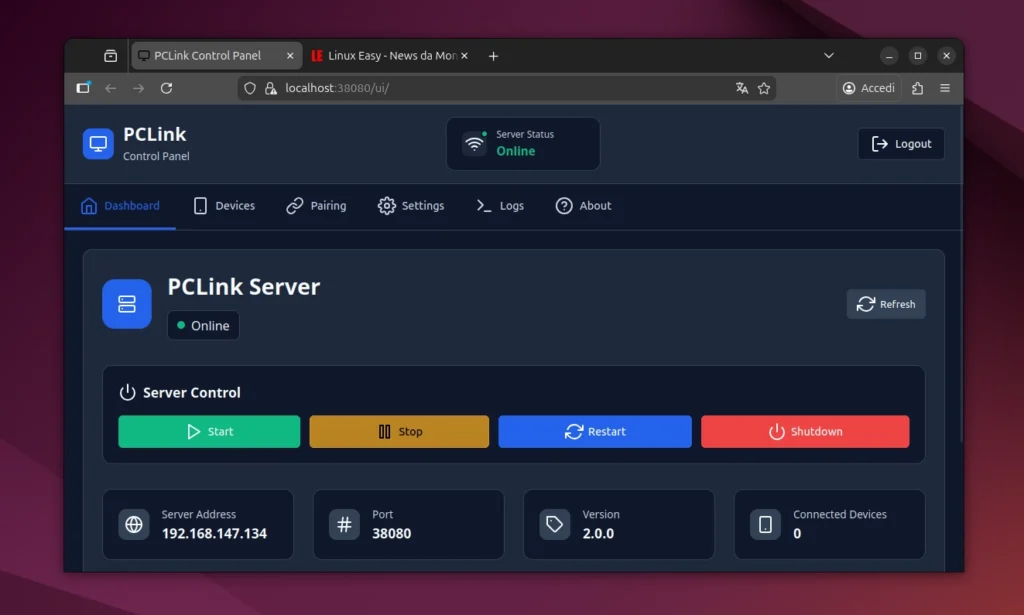This screenshot has width=1024, height=615.
Task: Click the back navigation arrow
Action: pos(110,88)
